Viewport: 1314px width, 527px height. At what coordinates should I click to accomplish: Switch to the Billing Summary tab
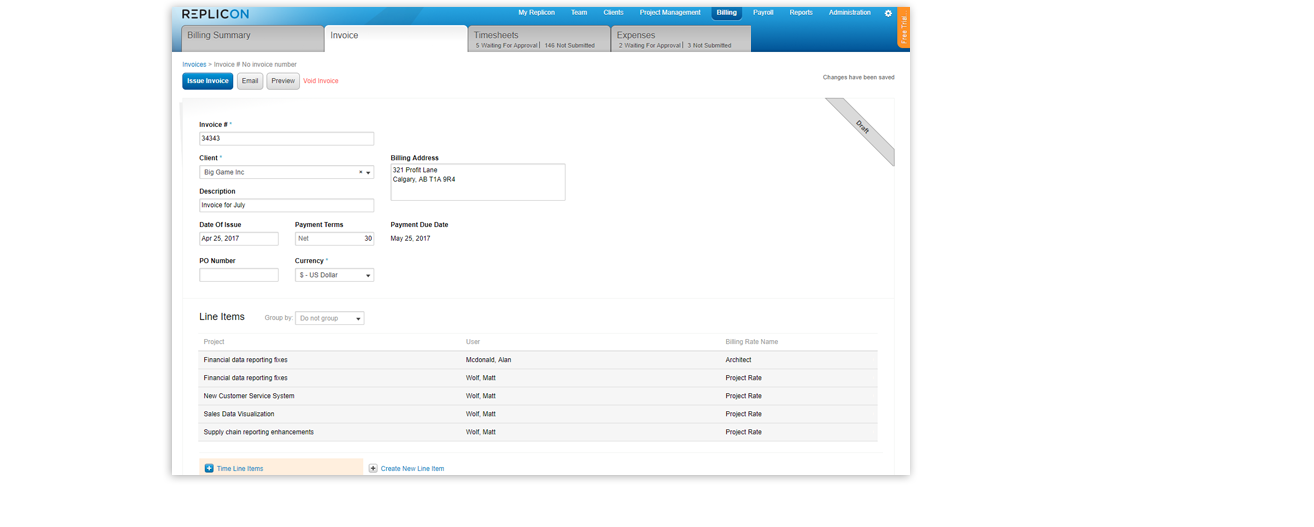pos(253,39)
